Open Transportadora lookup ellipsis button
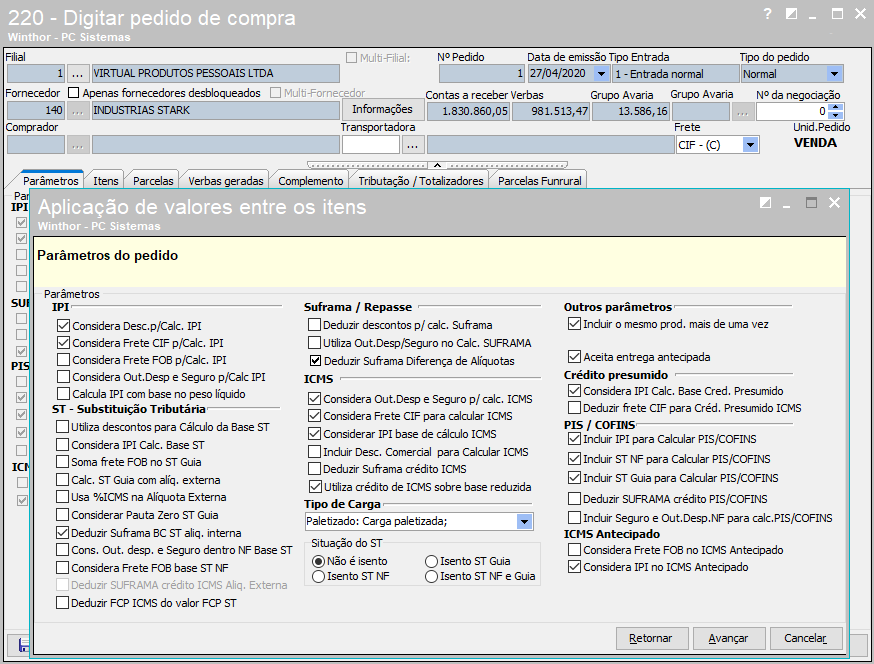 [412, 145]
